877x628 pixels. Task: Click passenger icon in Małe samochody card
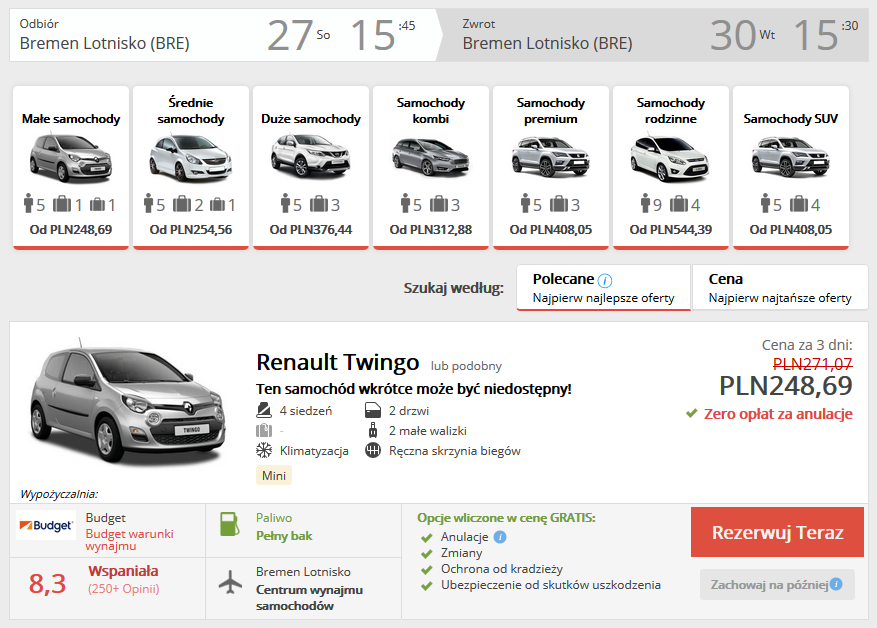[x=29, y=204]
